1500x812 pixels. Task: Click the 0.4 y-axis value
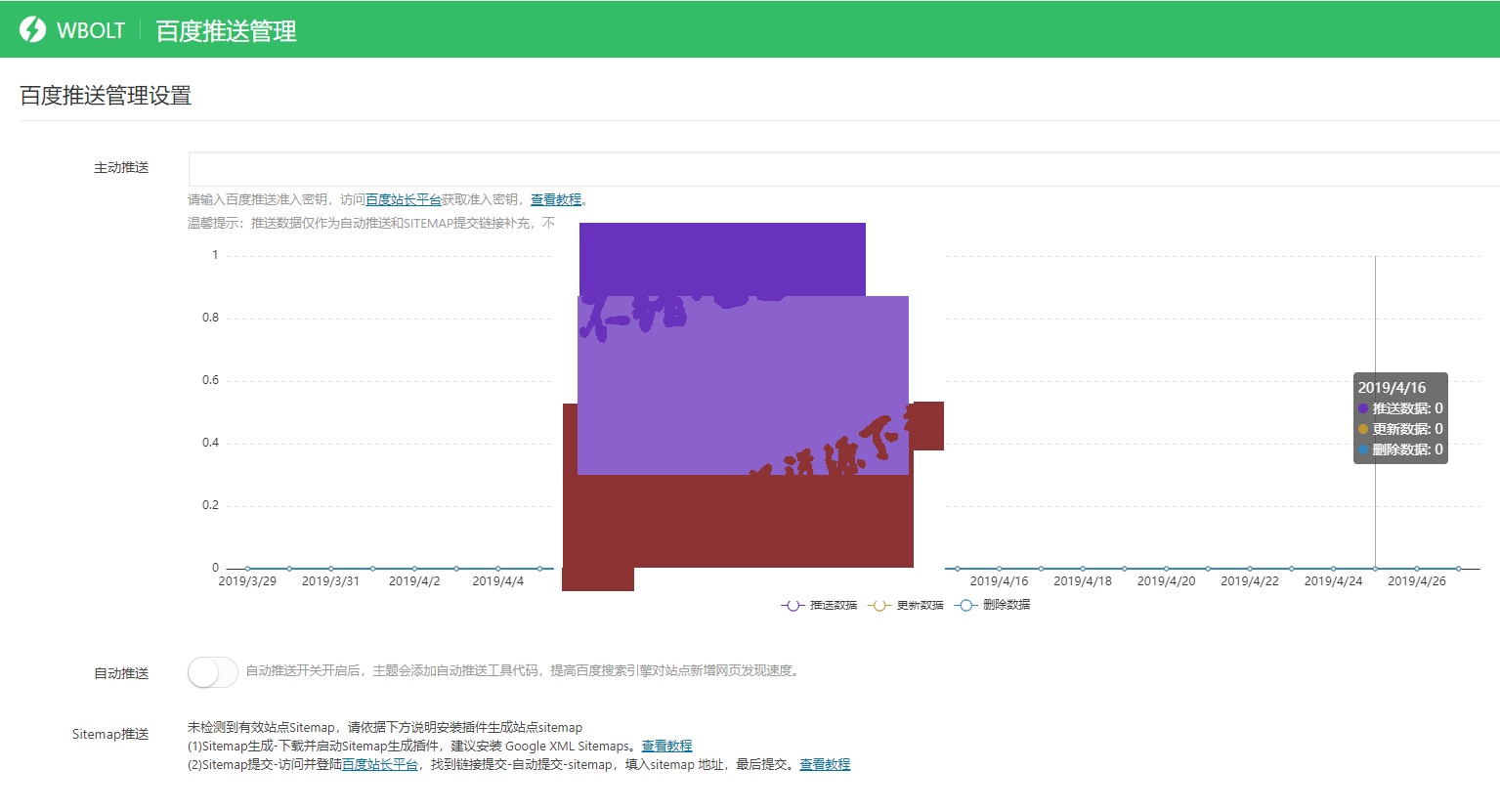[x=210, y=443]
